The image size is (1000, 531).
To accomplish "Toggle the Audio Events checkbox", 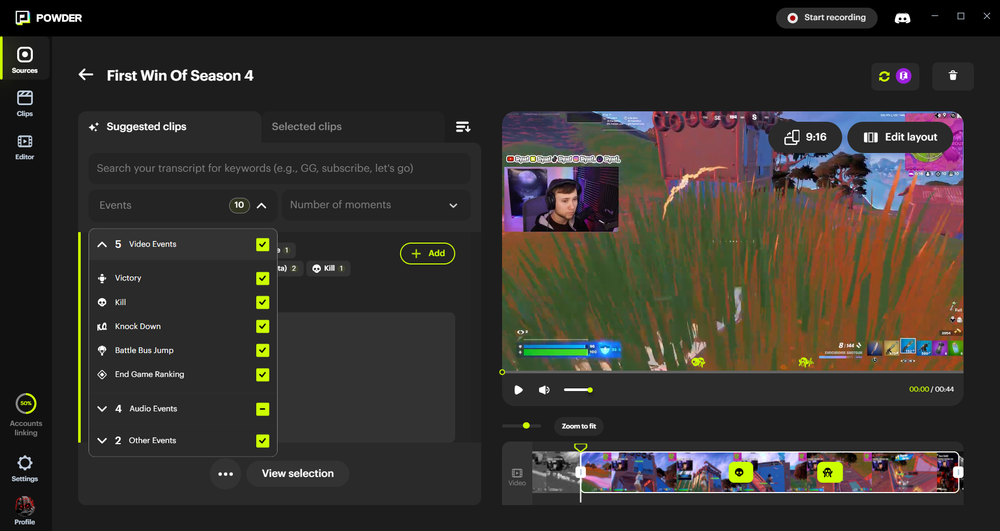I will click(262, 409).
